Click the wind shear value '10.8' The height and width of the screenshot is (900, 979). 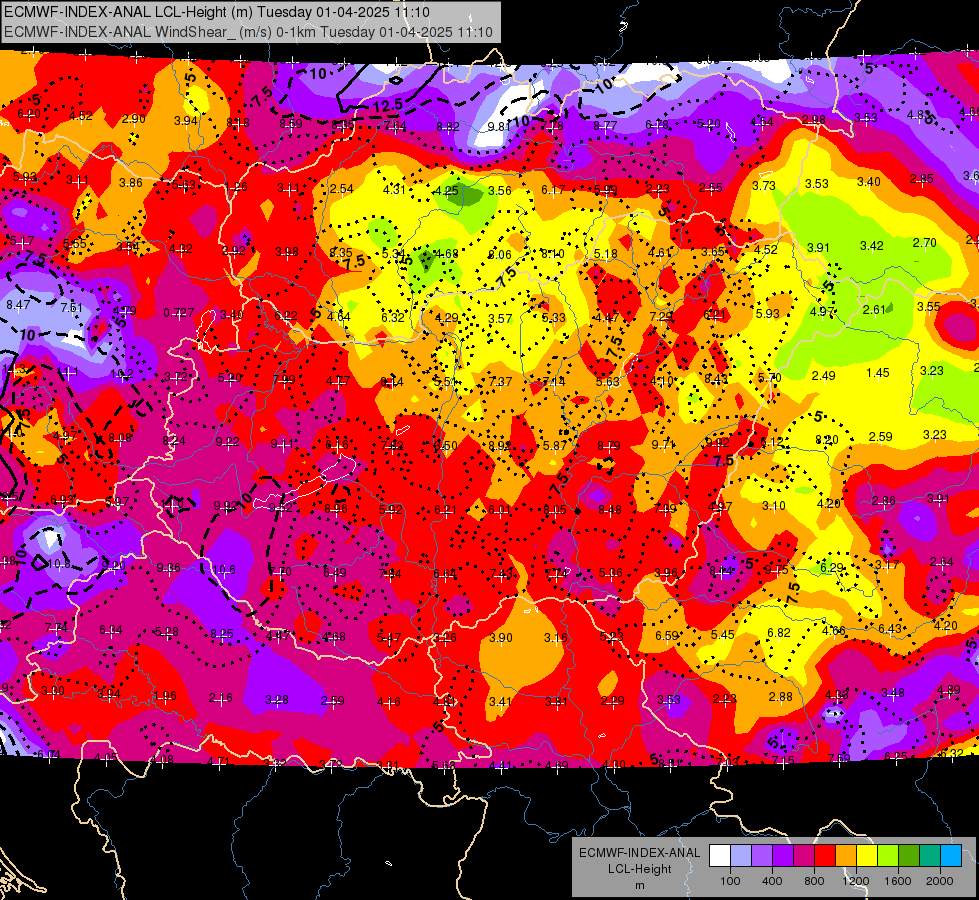pos(59,564)
